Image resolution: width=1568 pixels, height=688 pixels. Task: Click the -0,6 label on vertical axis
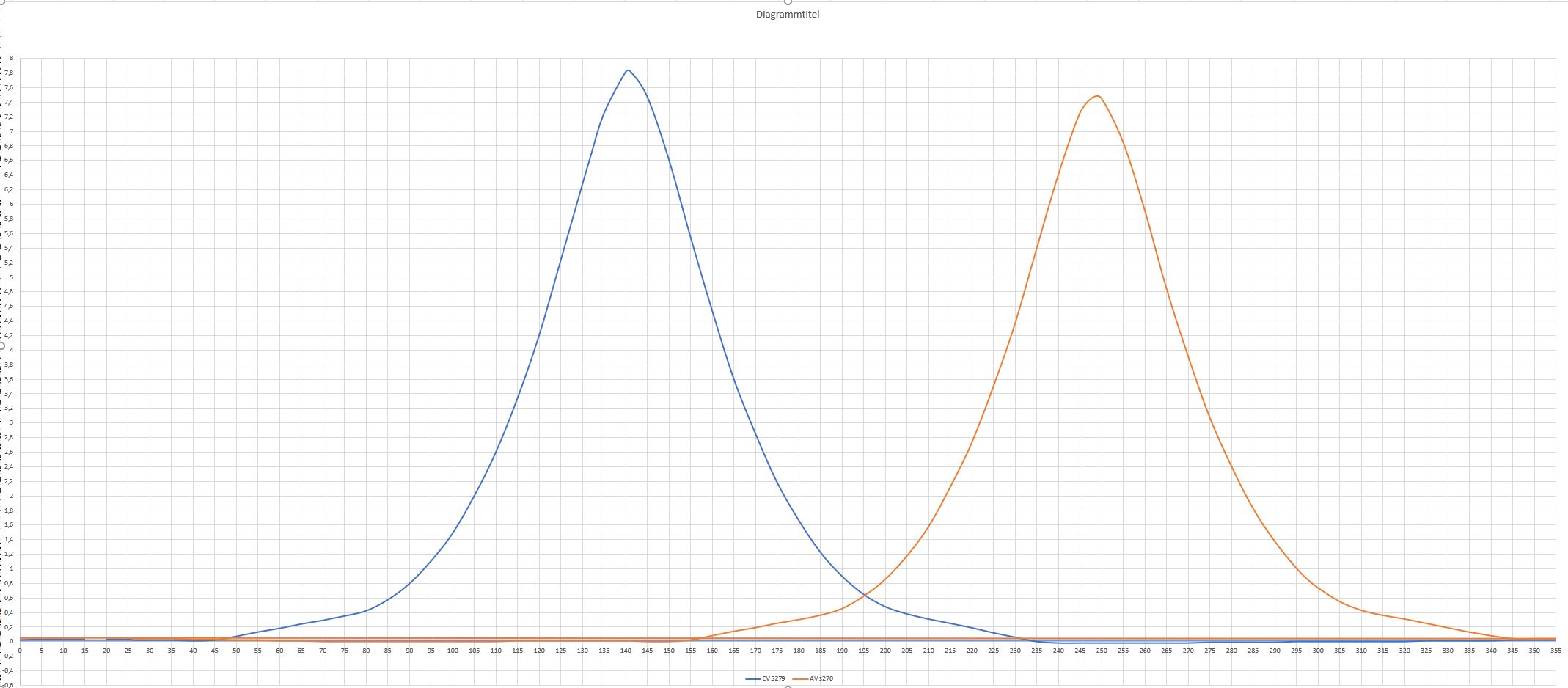[x=8, y=685]
